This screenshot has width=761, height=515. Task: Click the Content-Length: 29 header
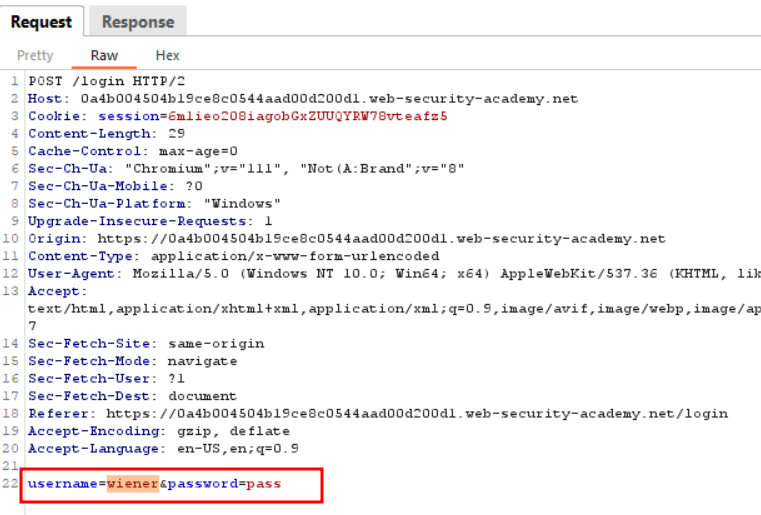(x=106, y=133)
